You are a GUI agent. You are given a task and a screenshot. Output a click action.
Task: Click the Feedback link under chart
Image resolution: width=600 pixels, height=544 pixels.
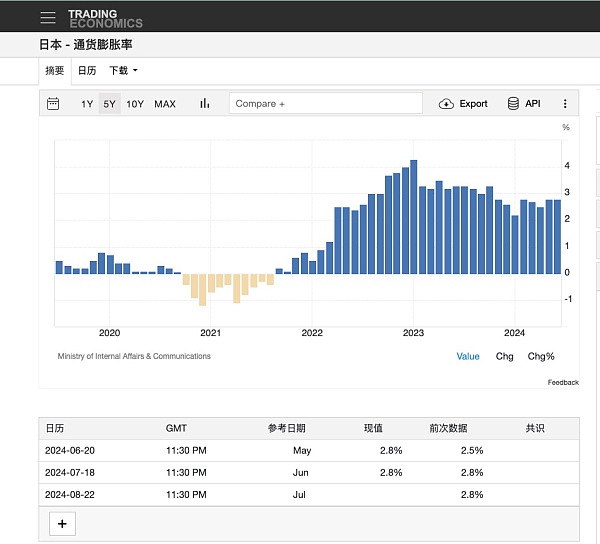563,382
